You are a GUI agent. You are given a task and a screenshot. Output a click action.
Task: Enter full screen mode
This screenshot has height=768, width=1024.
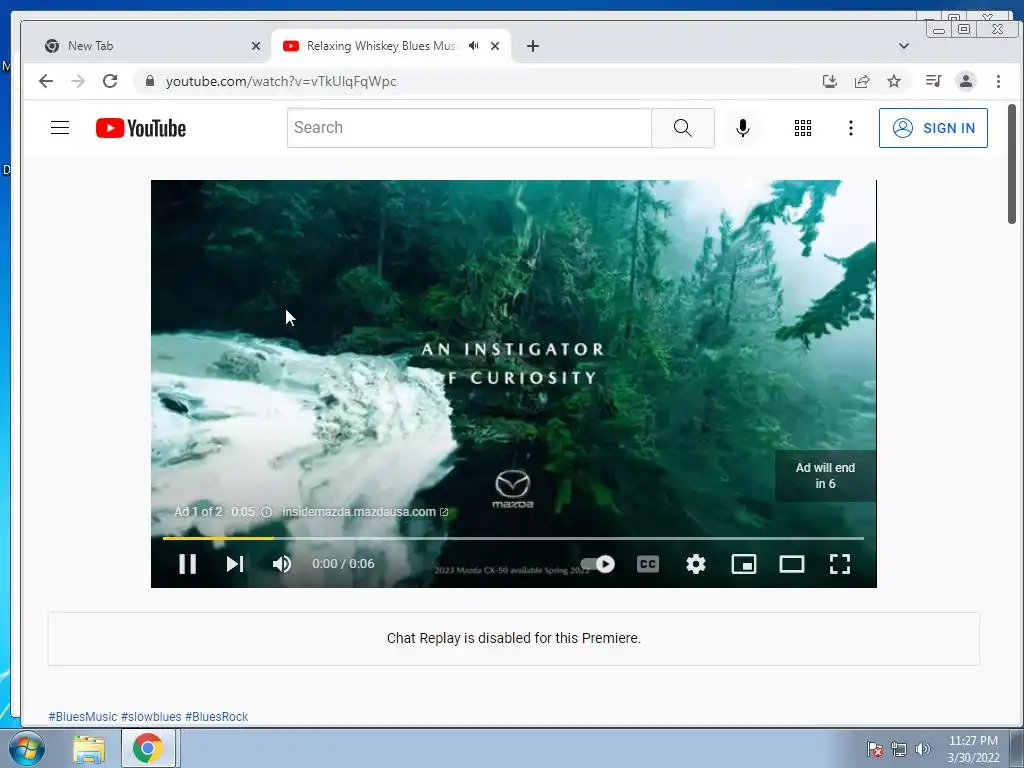click(x=840, y=564)
